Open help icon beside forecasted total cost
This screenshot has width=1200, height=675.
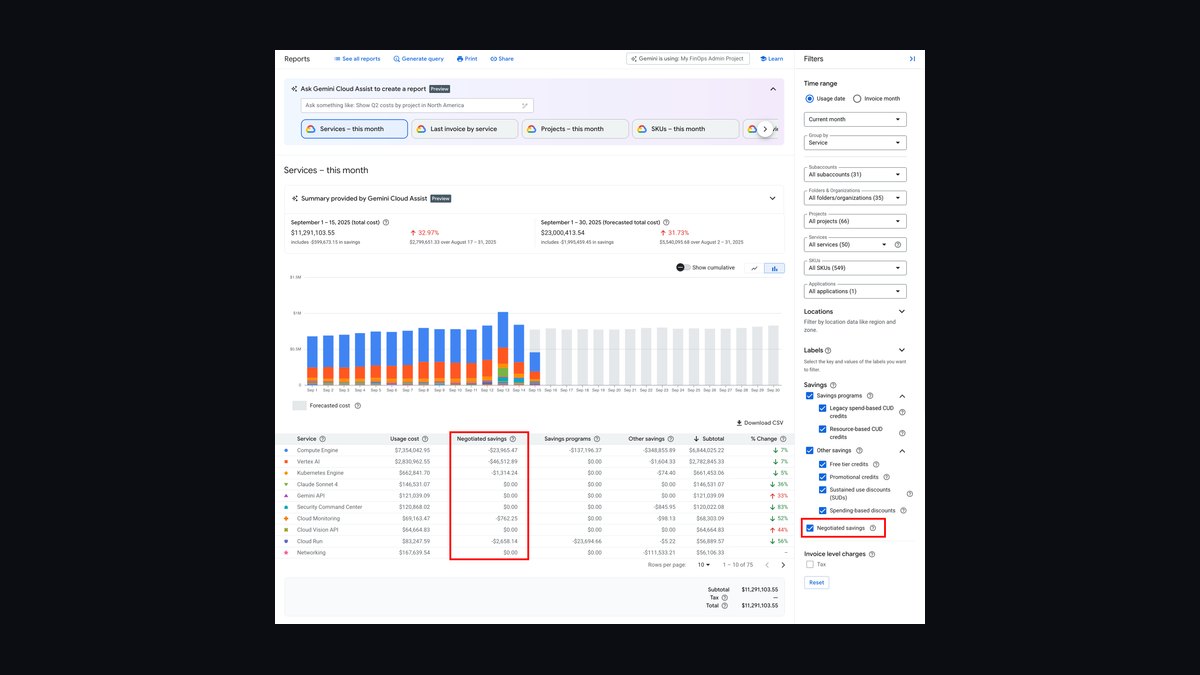click(664, 222)
